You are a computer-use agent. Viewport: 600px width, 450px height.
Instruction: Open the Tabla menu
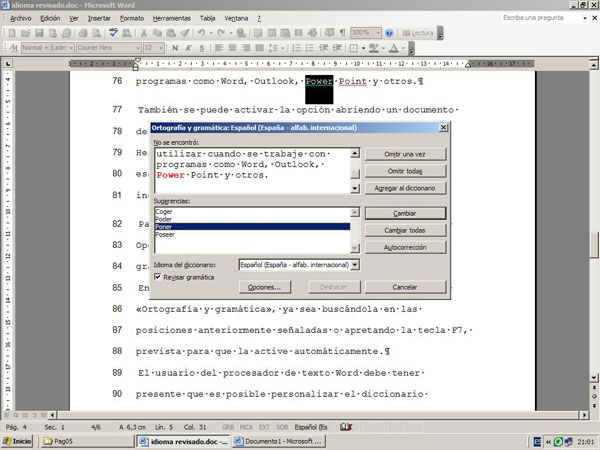click(207, 18)
